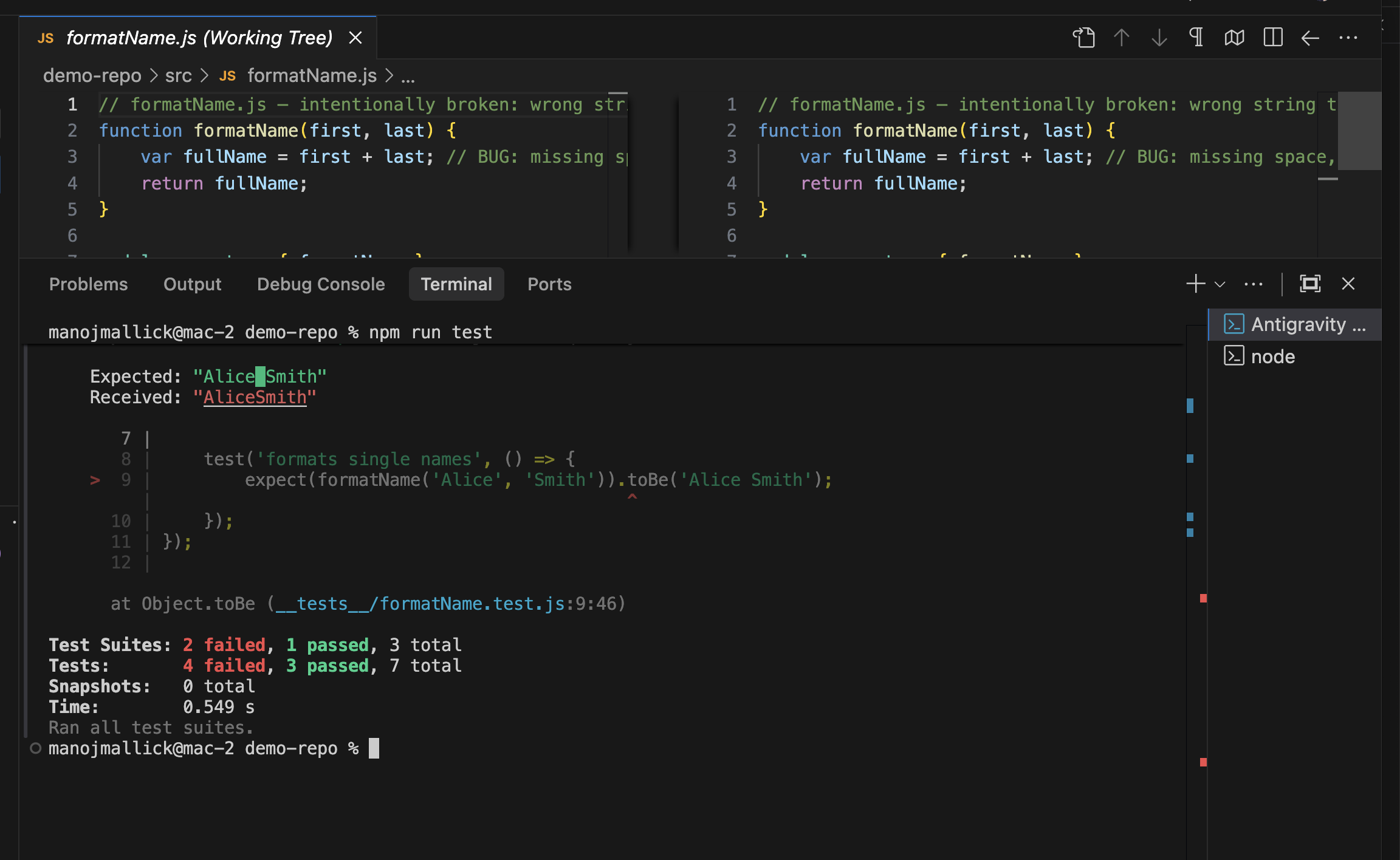Screen dimensions: 1400x860
Task: Expand the terminal launch profile dropdown arrow
Action: pos(1220,284)
